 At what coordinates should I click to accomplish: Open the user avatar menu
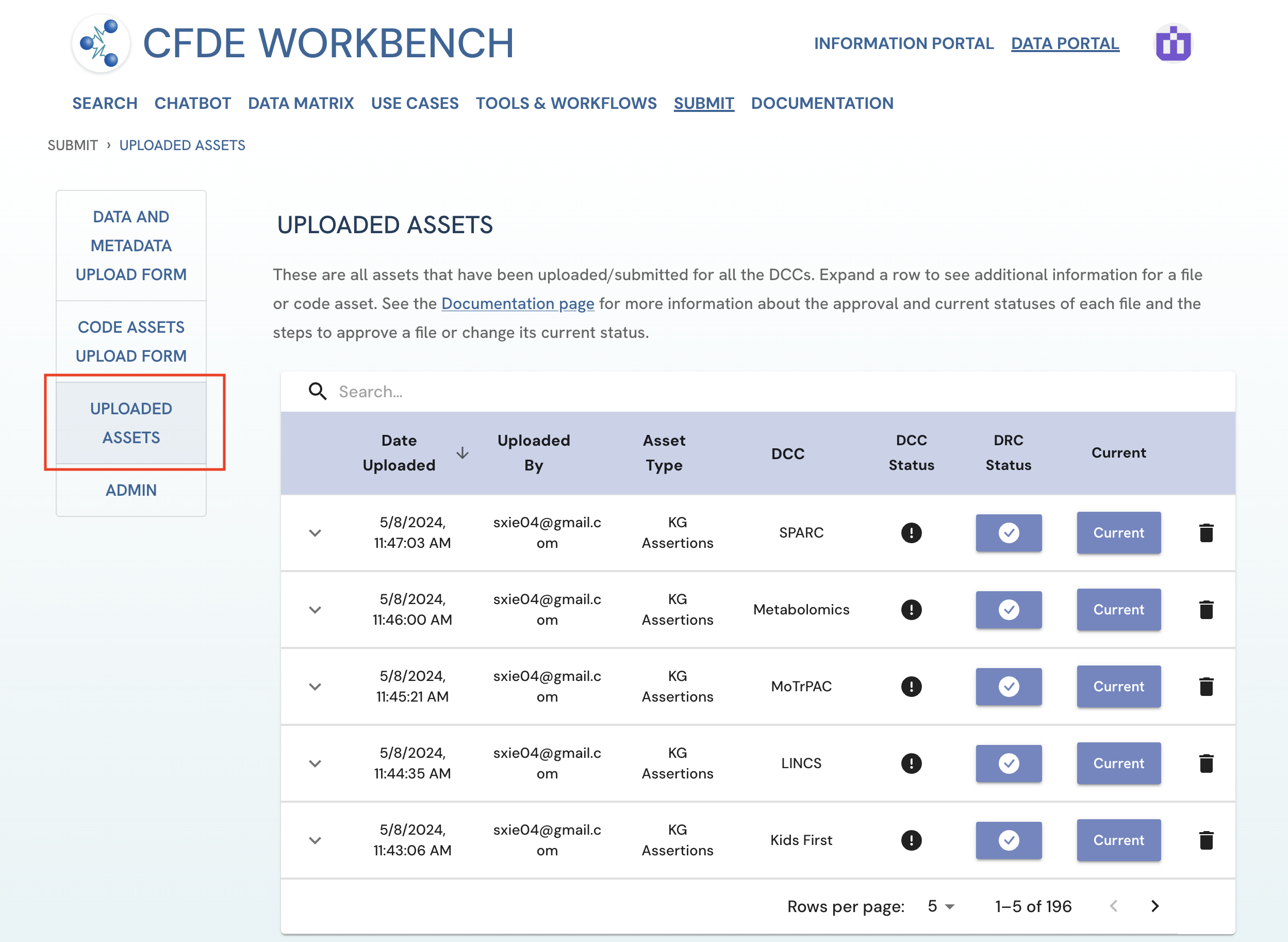coord(1173,43)
